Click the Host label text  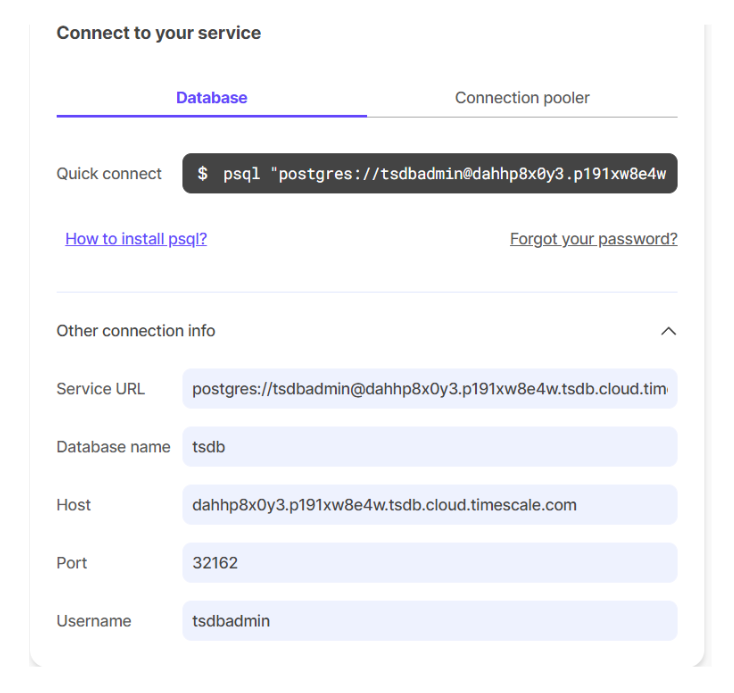pos(74,505)
